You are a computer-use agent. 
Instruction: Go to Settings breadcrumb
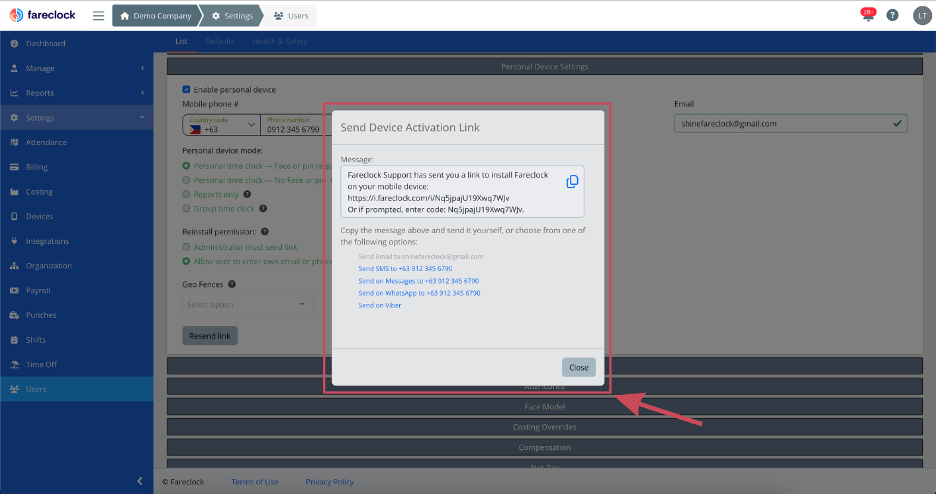click(233, 16)
